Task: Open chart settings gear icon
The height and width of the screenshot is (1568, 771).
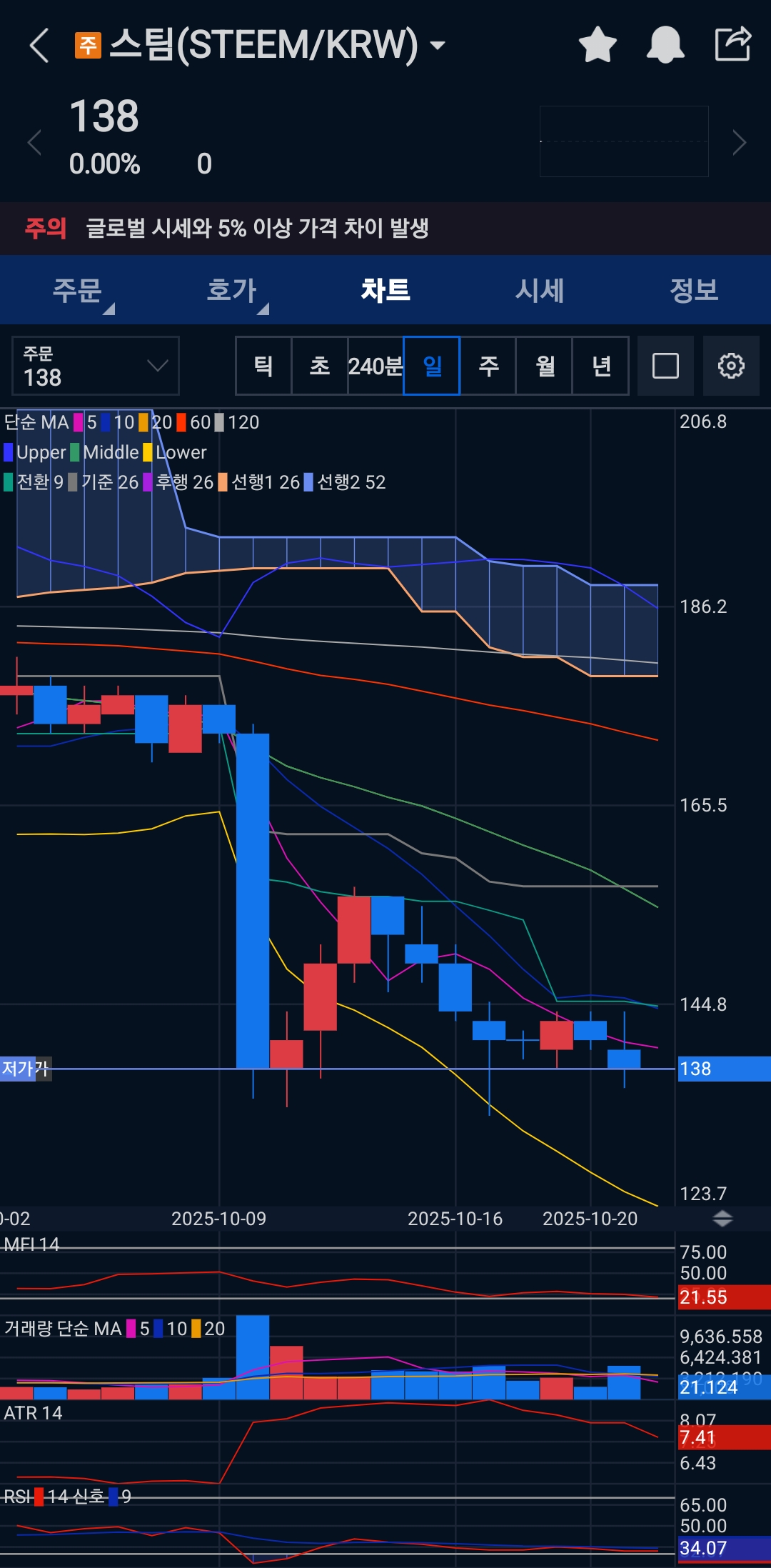Action: (731, 366)
